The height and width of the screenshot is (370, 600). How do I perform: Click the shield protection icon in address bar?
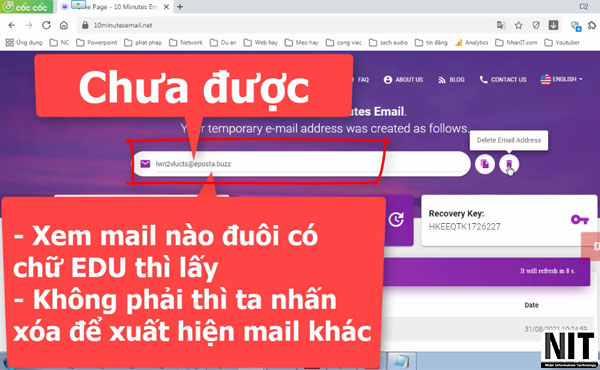(x=536, y=25)
